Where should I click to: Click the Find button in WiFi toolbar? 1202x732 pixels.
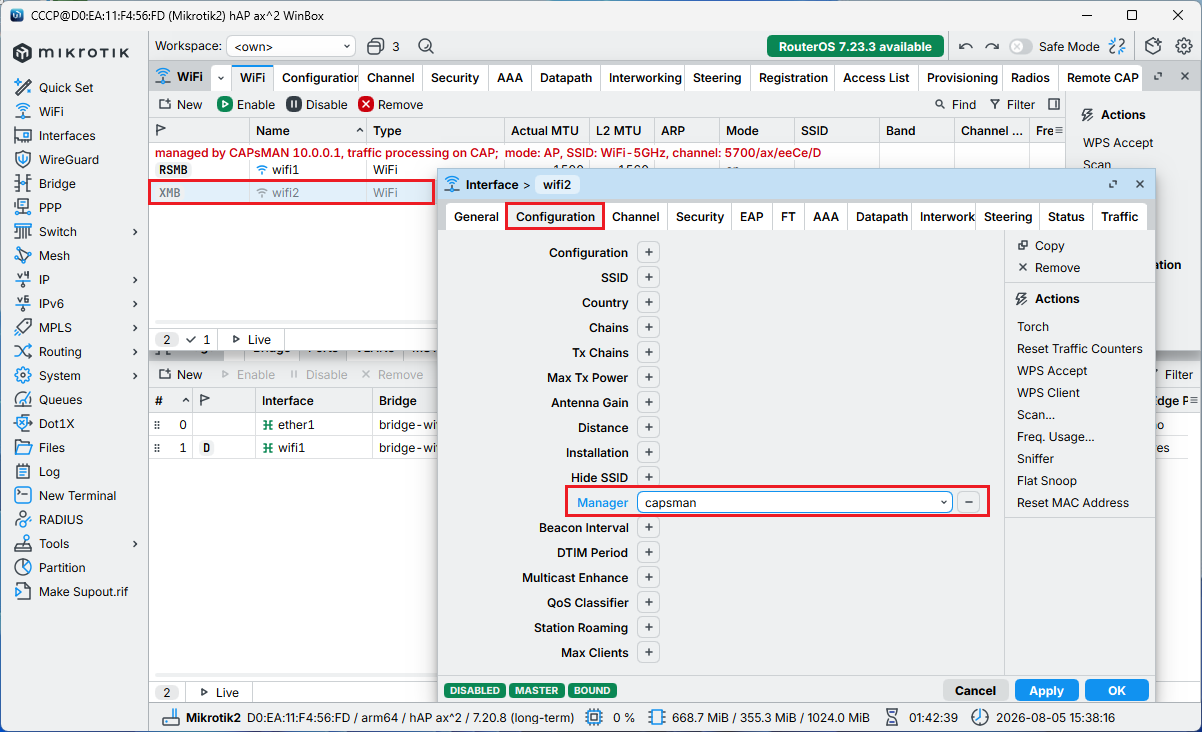coord(955,104)
